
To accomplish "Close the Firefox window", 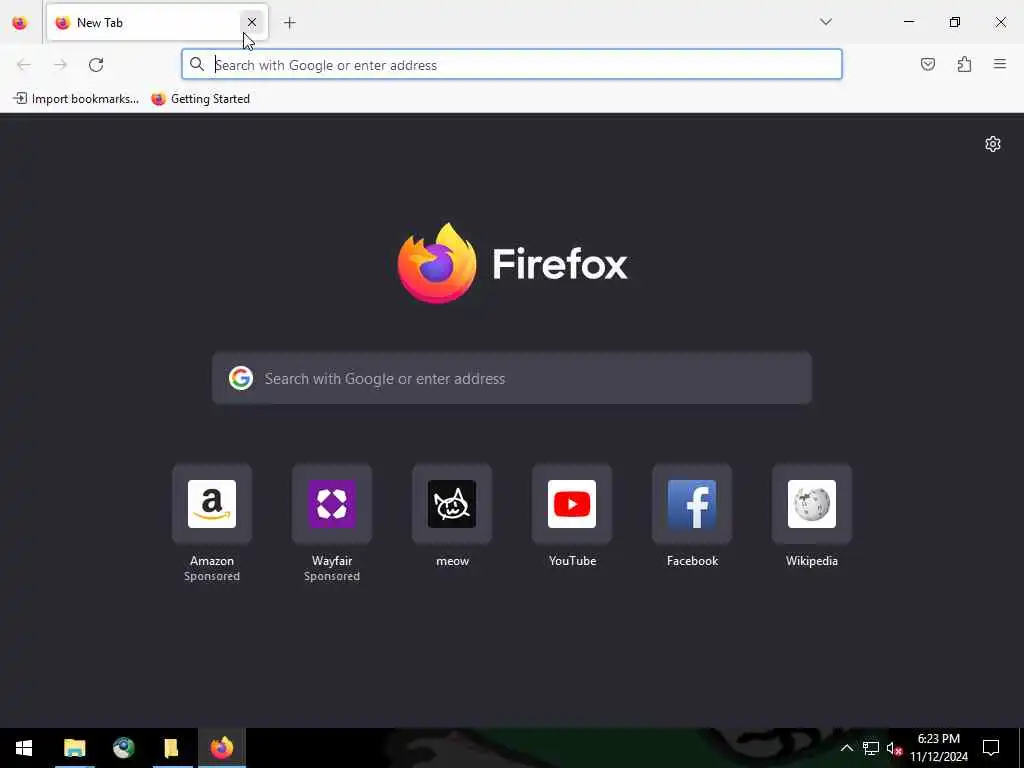I will tap(1000, 22).
